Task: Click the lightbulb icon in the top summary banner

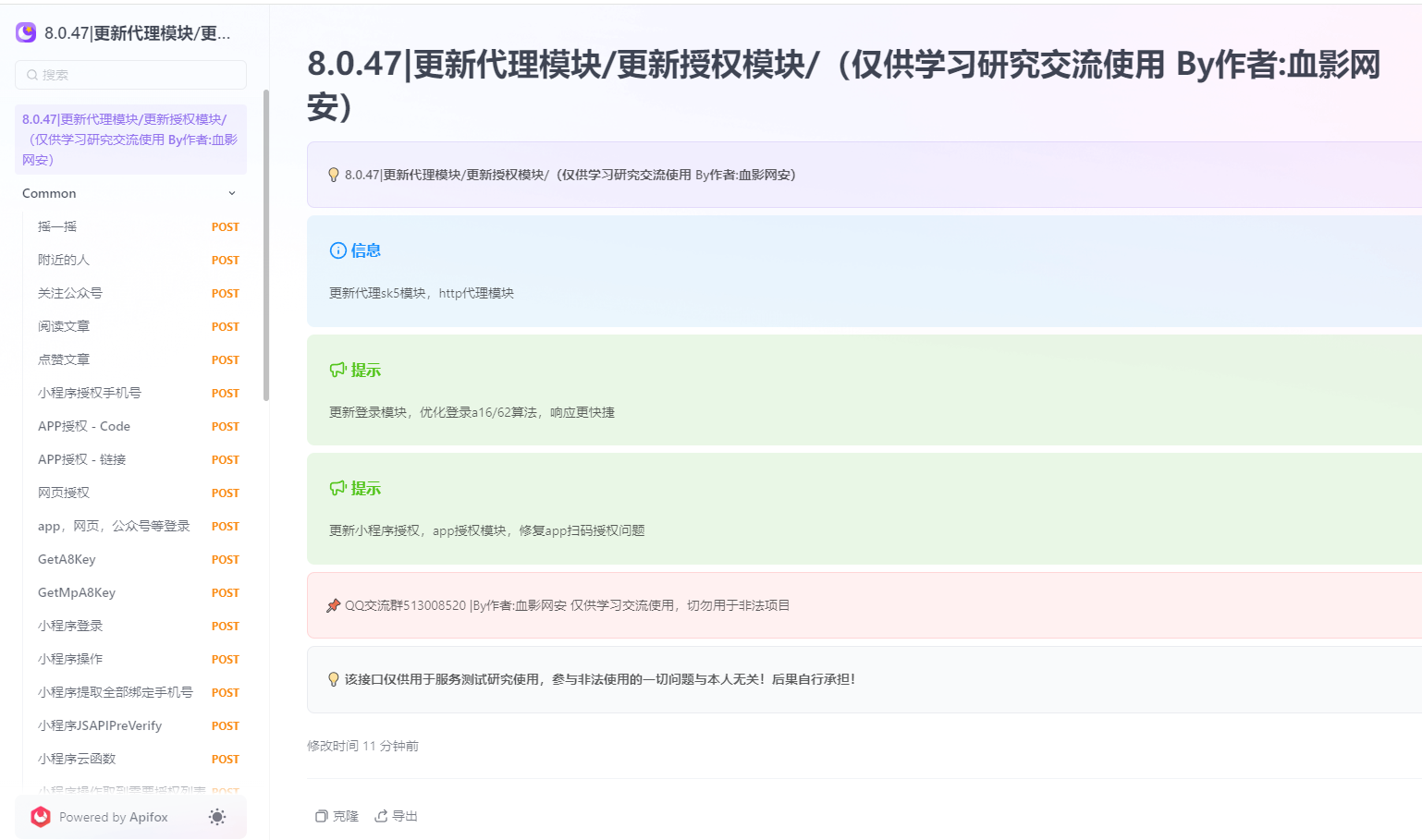Action: coord(333,174)
